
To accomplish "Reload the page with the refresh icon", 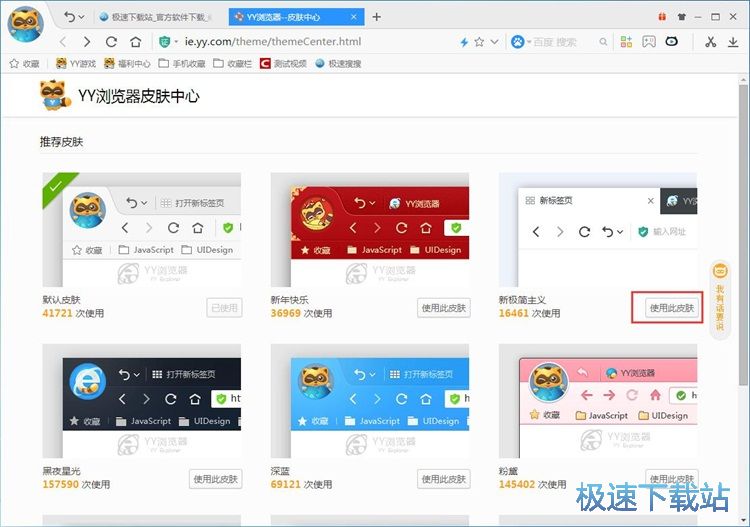I will coord(111,42).
